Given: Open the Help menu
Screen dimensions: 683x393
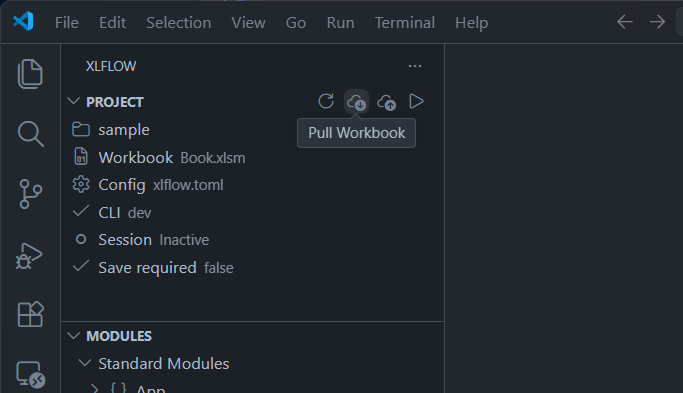Looking at the screenshot, I should pyautogui.click(x=471, y=23).
